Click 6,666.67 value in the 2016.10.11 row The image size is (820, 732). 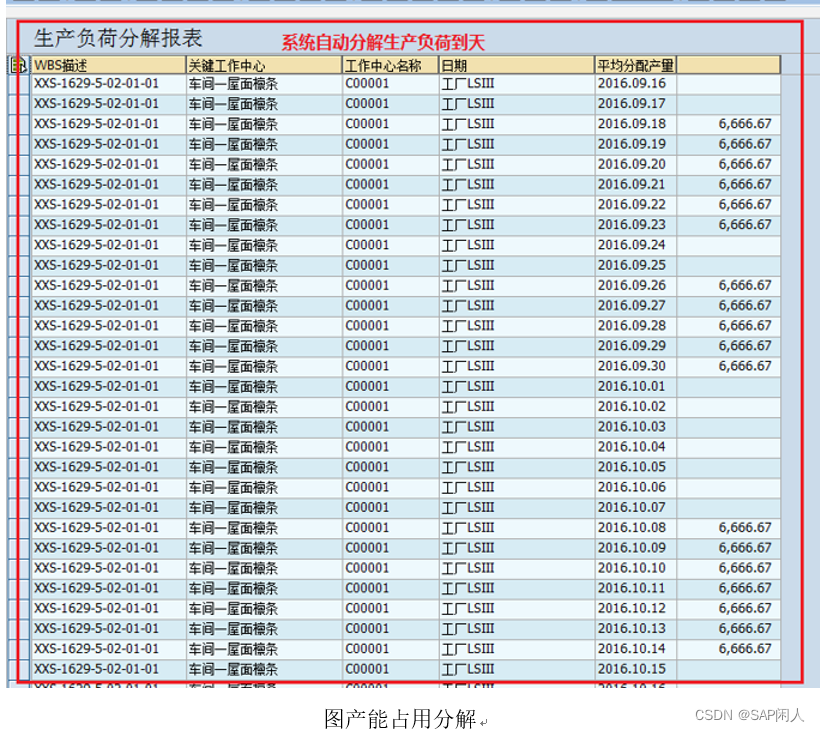(x=745, y=588)
